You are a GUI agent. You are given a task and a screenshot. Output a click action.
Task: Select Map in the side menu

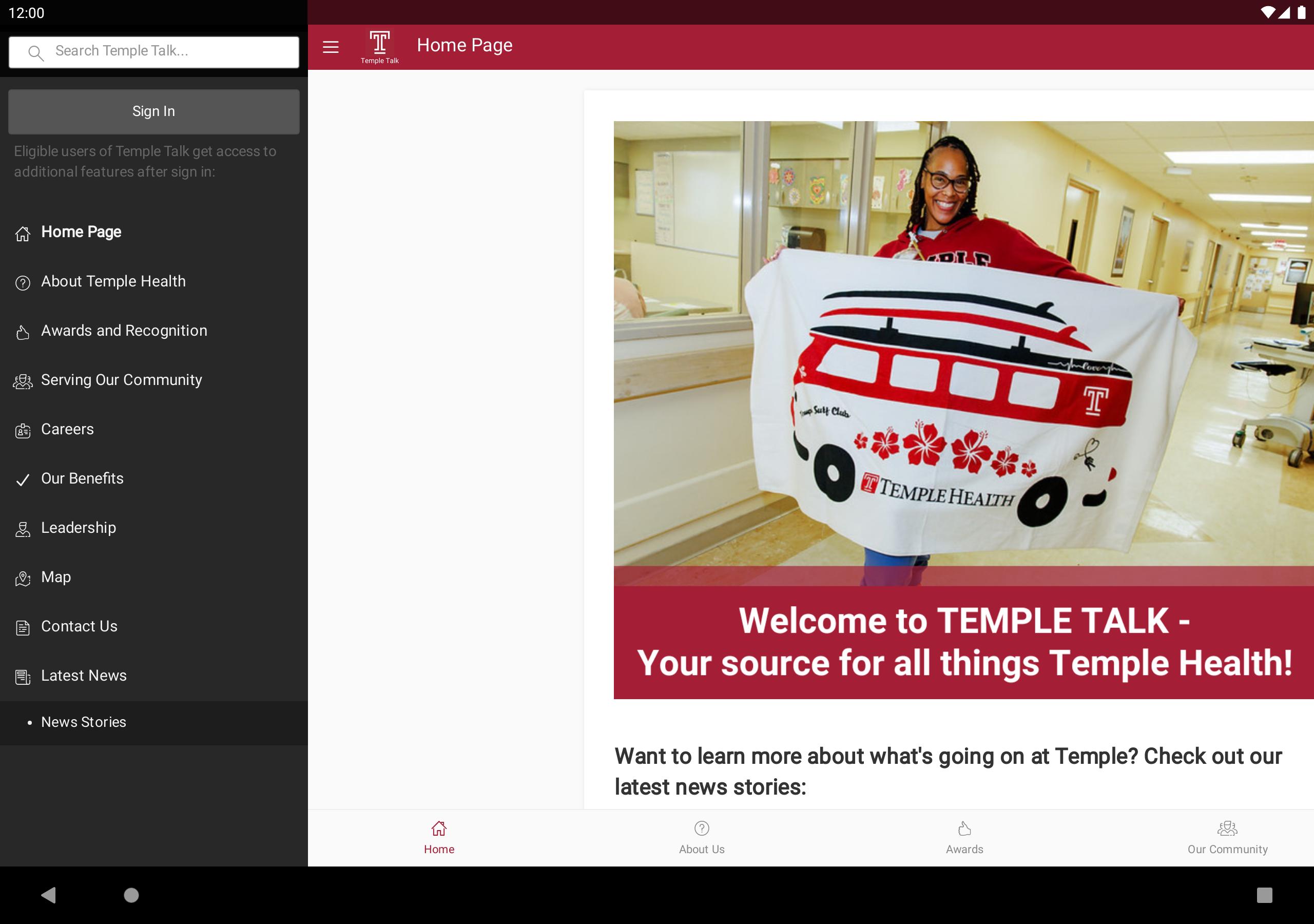tap(153, 576)
